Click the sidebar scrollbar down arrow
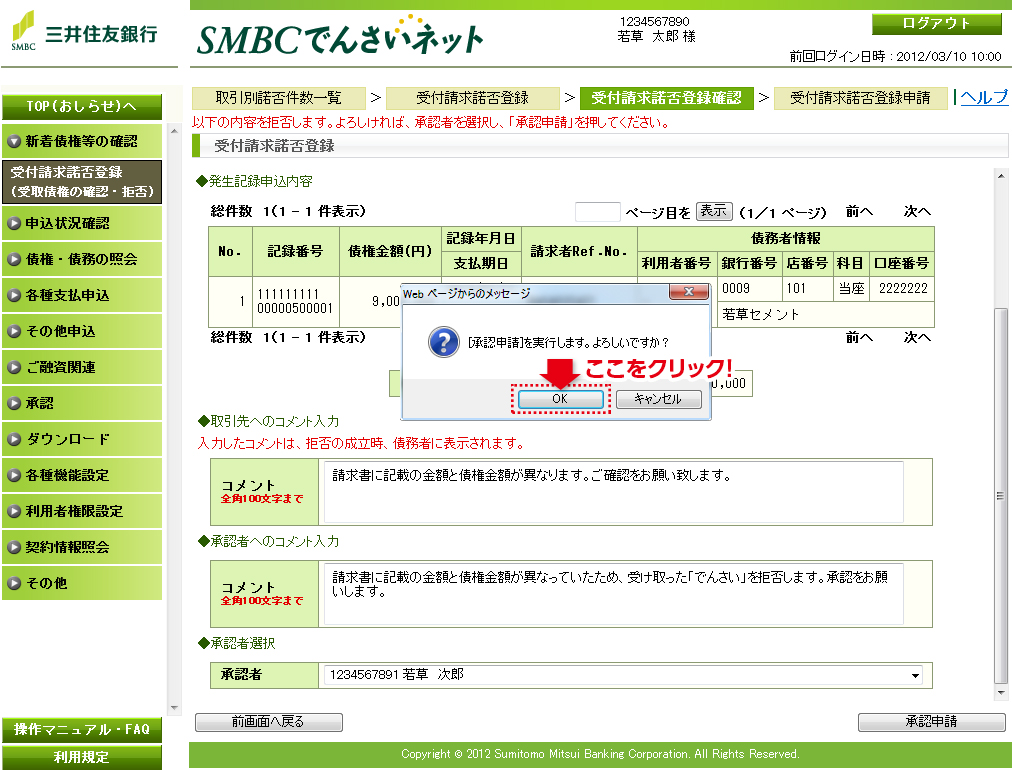Image resolution: width=1012 pixels, height=770 pixels. (174, 708)
